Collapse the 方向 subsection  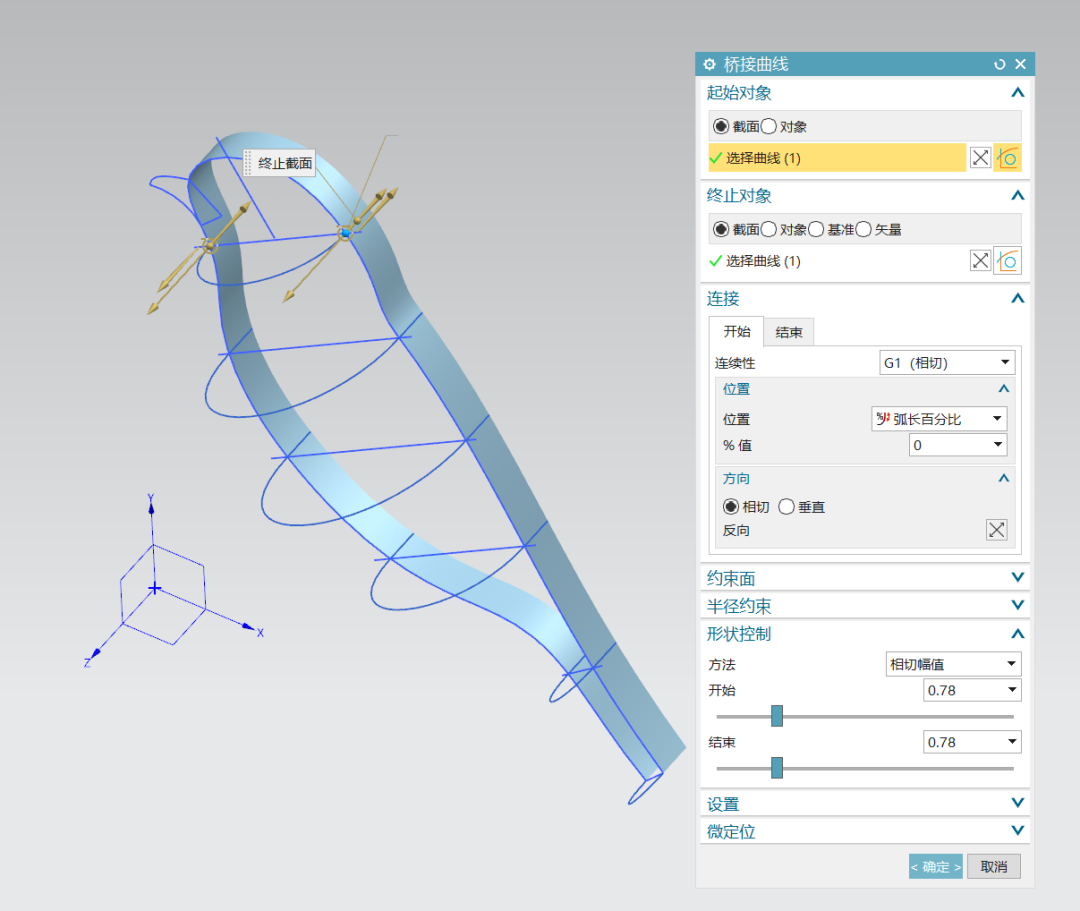click(1004, 478)
